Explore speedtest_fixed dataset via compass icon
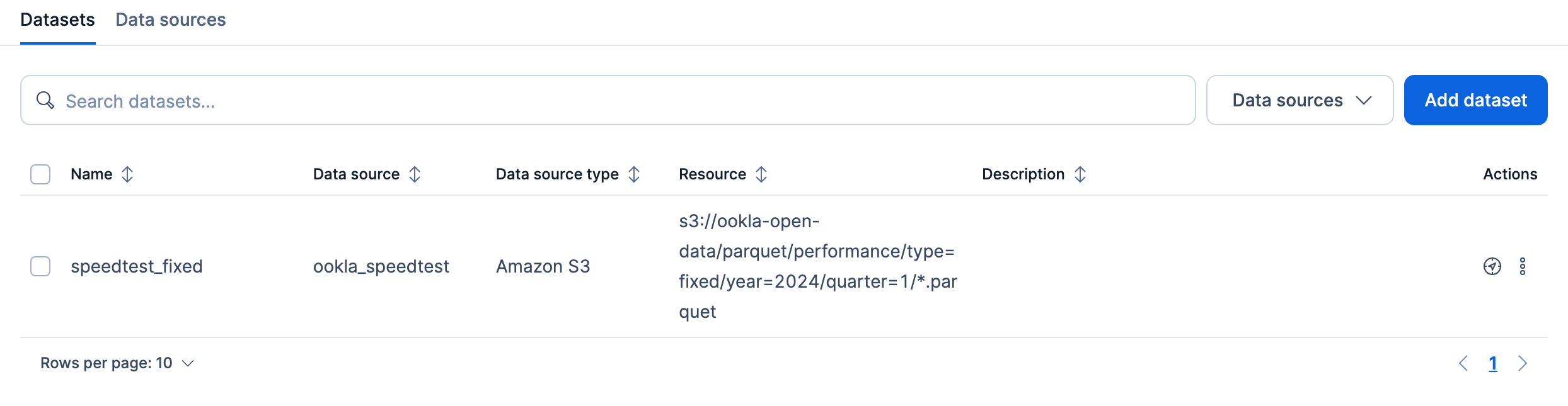1568x406 pixels. [1492, 266]
